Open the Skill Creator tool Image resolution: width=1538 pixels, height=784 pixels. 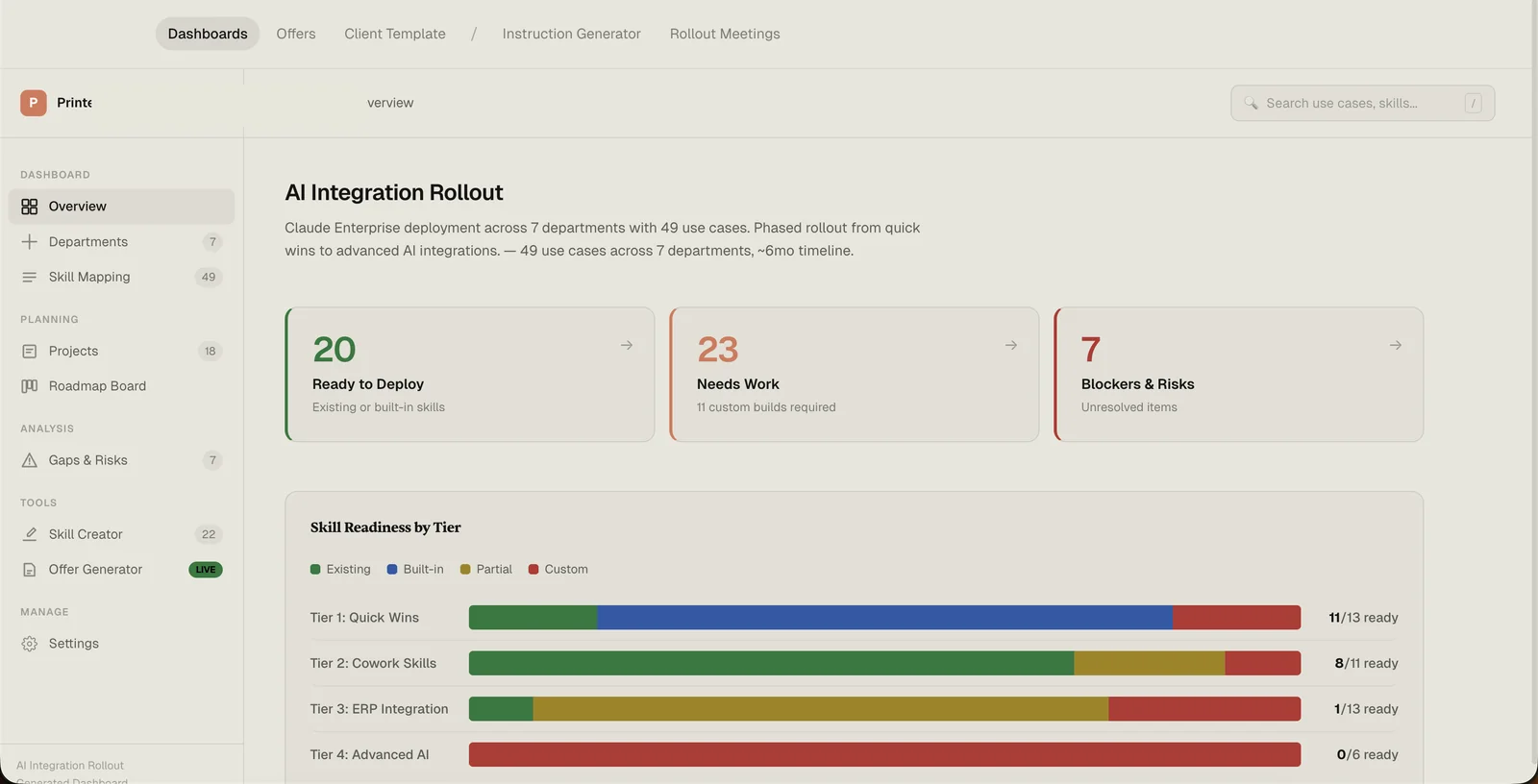point(121,534)
